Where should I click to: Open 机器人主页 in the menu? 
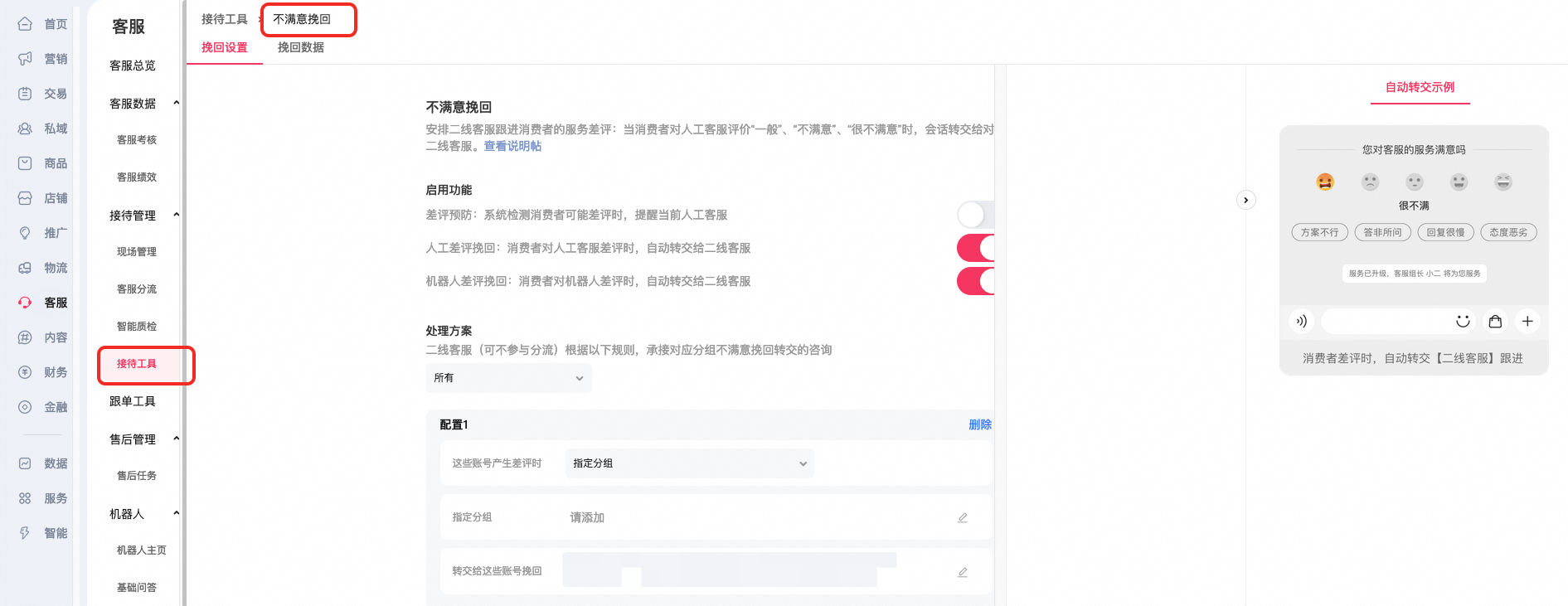(142, 550)
